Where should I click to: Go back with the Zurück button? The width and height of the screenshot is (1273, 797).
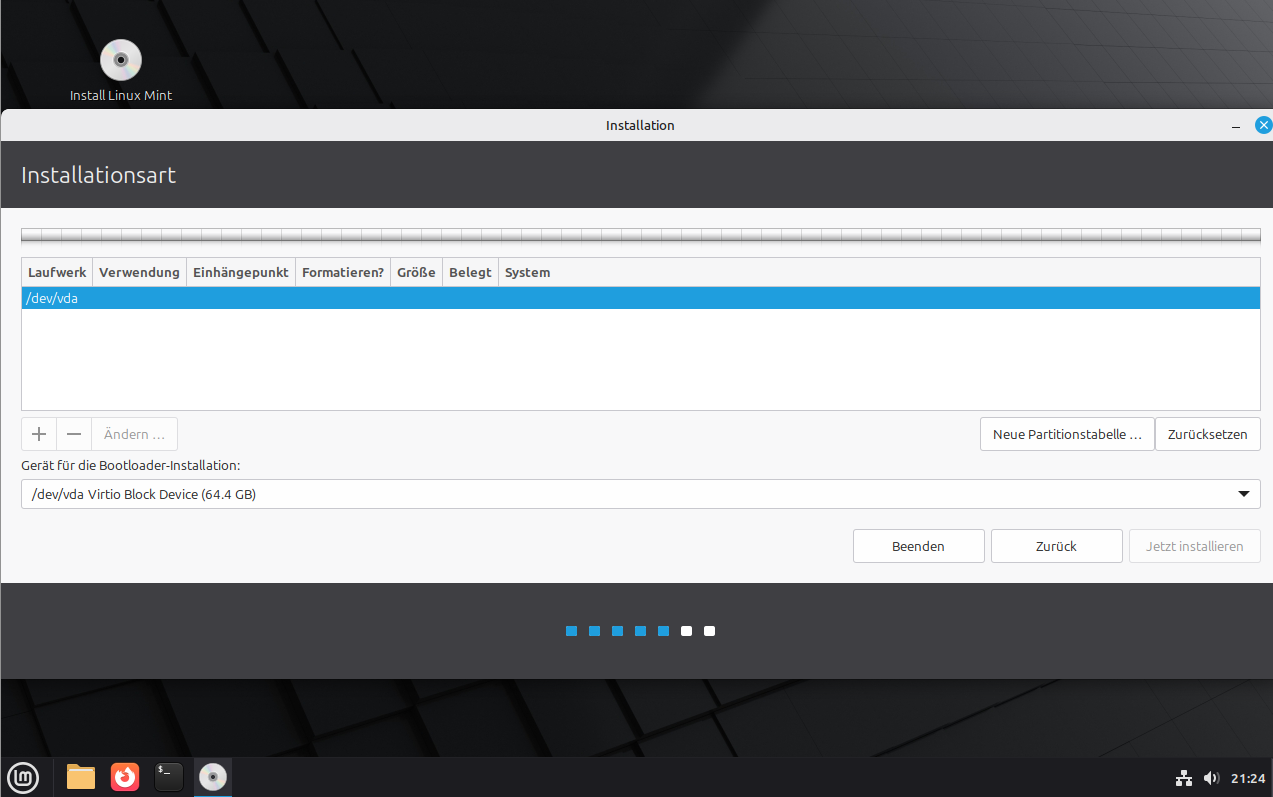(1056, 546)
